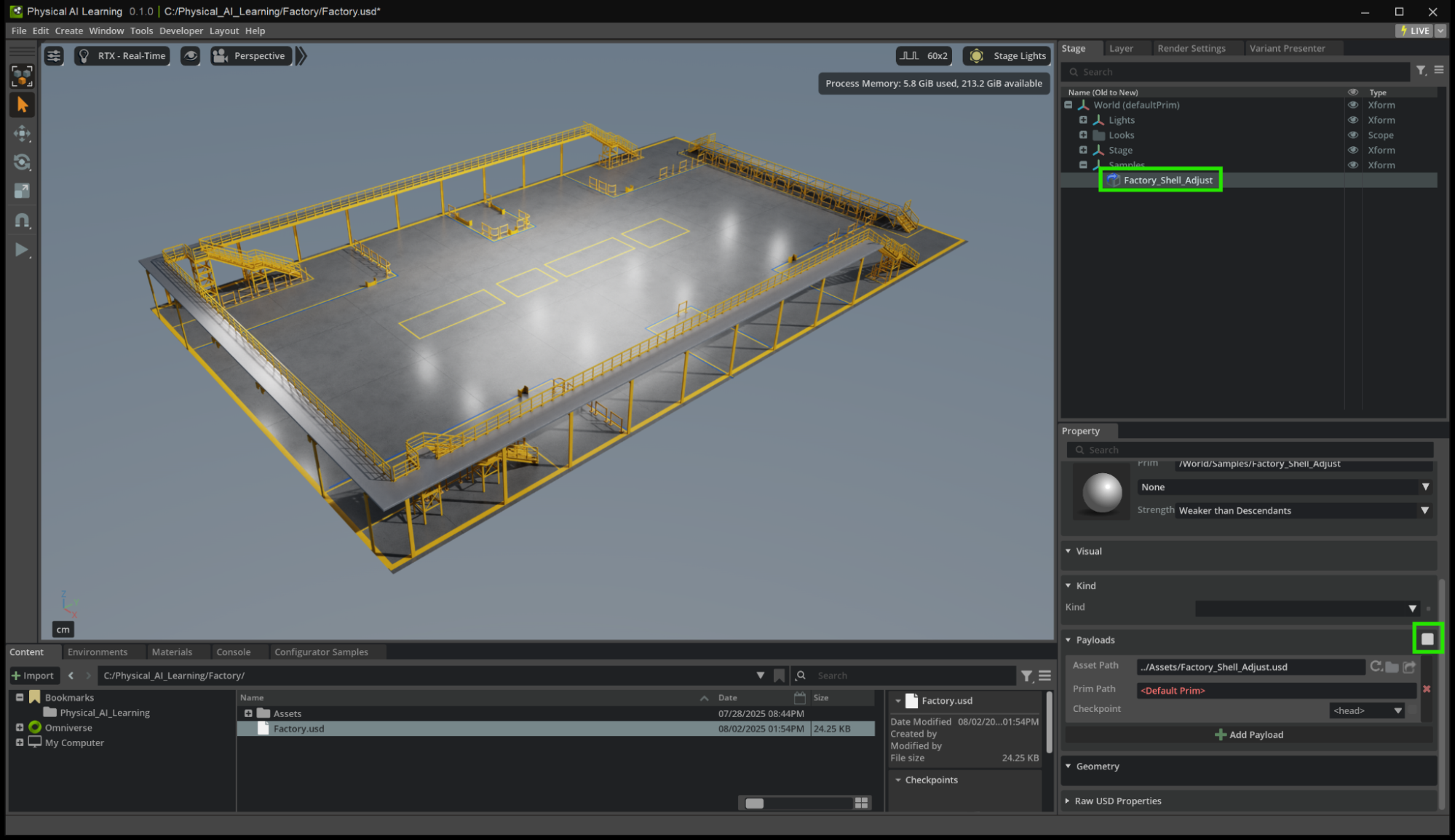Toggle visibility of Lights prim
The width and height of the screenshot is (1455, 840).
(x=1353, y=120)
